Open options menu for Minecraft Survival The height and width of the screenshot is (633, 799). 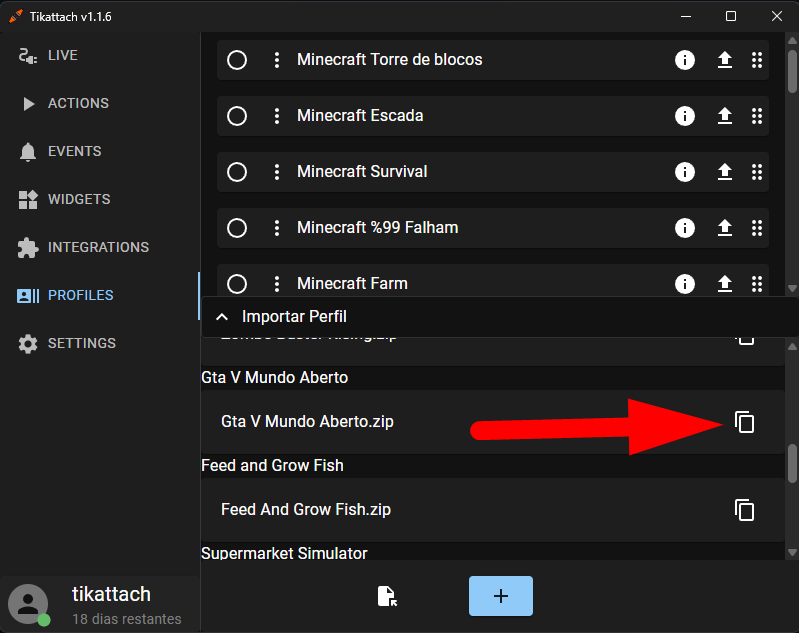(277, 172)
